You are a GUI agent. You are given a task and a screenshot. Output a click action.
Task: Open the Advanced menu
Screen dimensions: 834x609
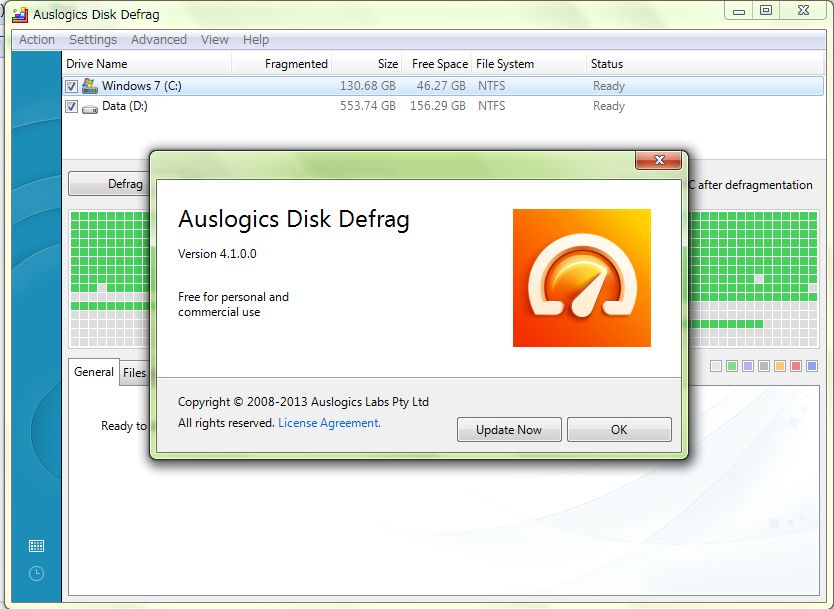point(159,40)
